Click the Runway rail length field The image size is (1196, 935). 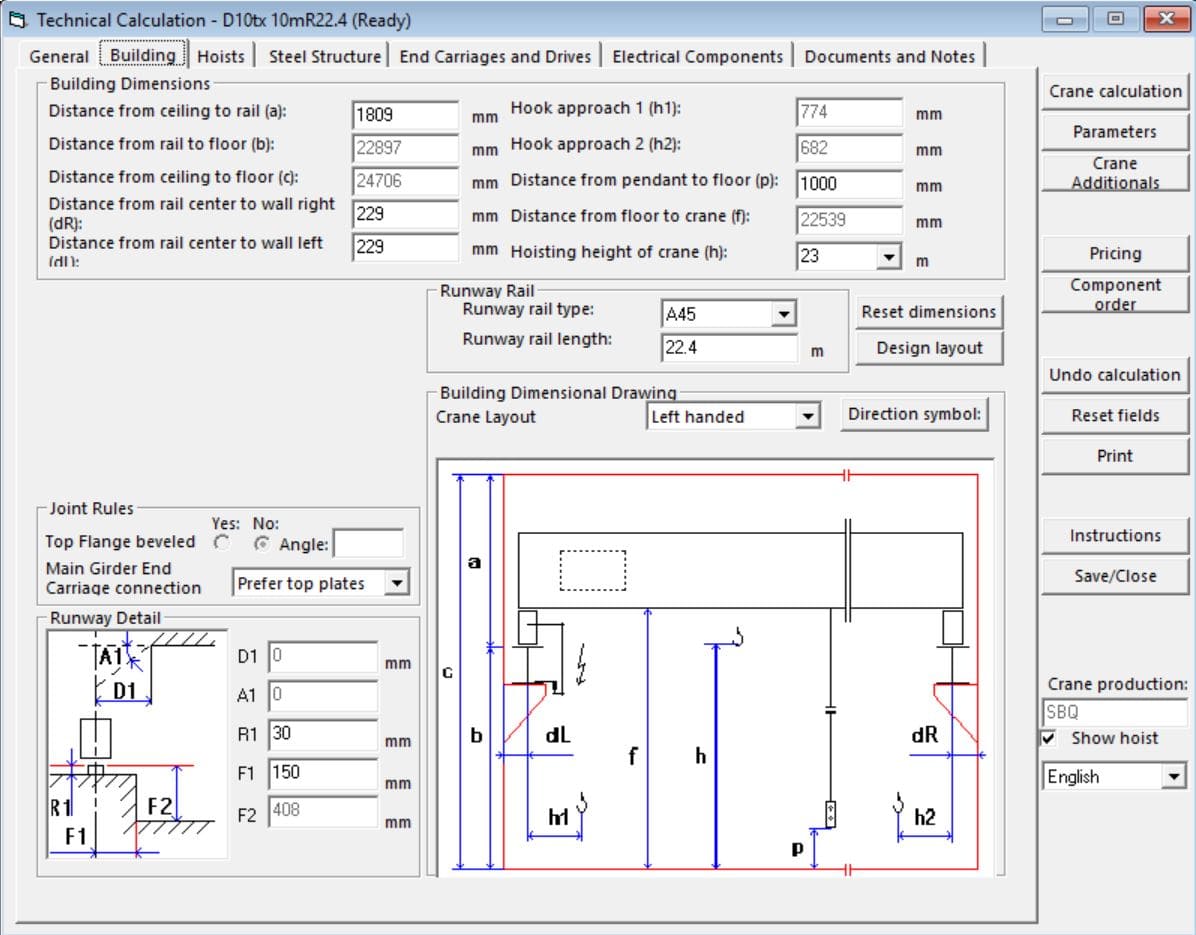[x=728, y=348]
